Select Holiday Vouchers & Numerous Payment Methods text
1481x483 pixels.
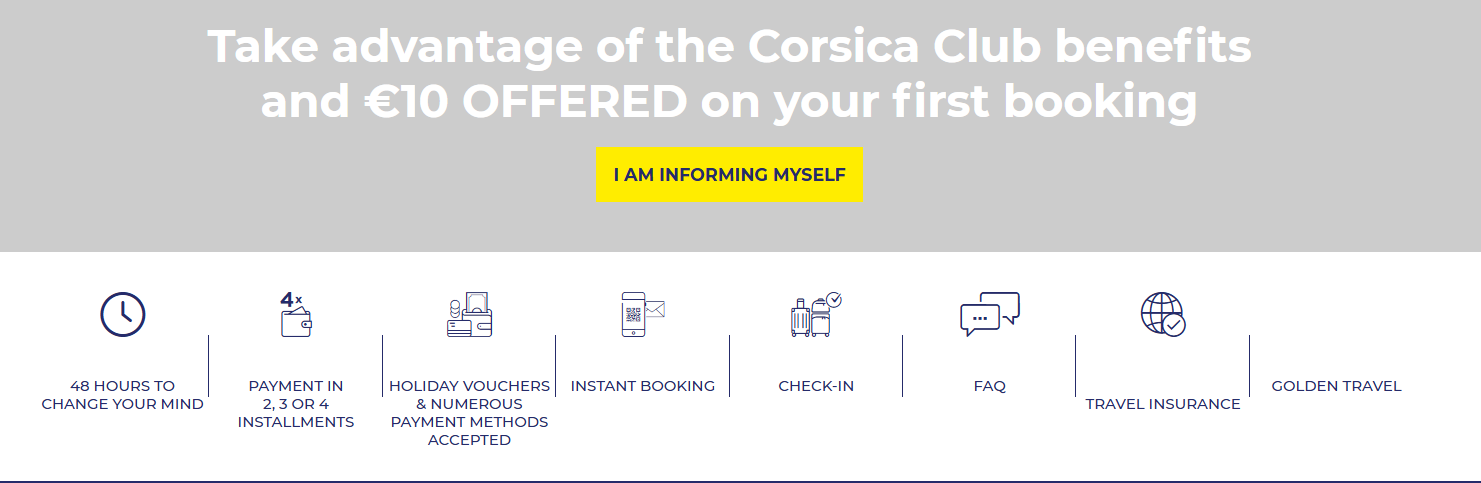click(469, 413)
